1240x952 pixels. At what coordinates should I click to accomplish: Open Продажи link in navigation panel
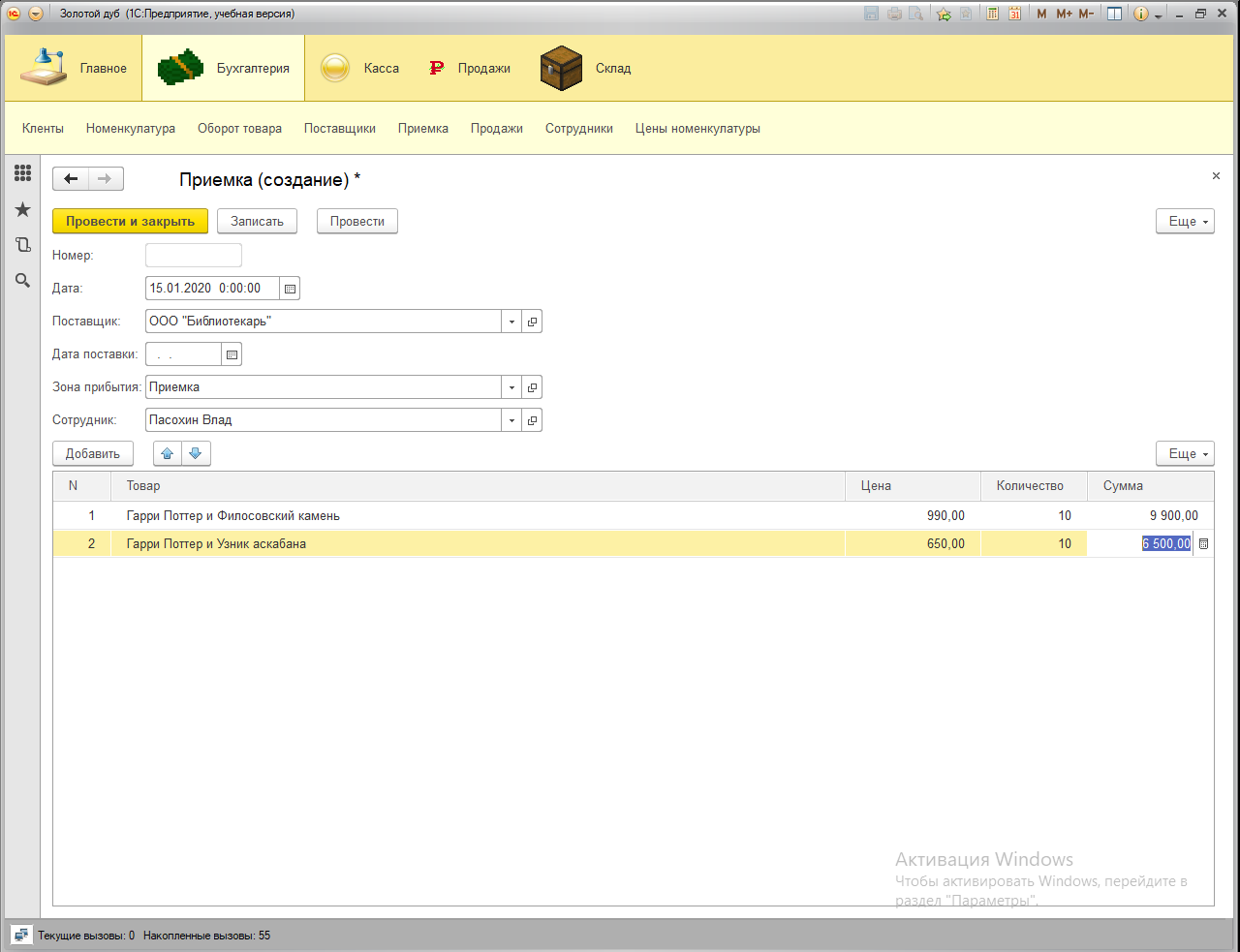tap(497, 128)
